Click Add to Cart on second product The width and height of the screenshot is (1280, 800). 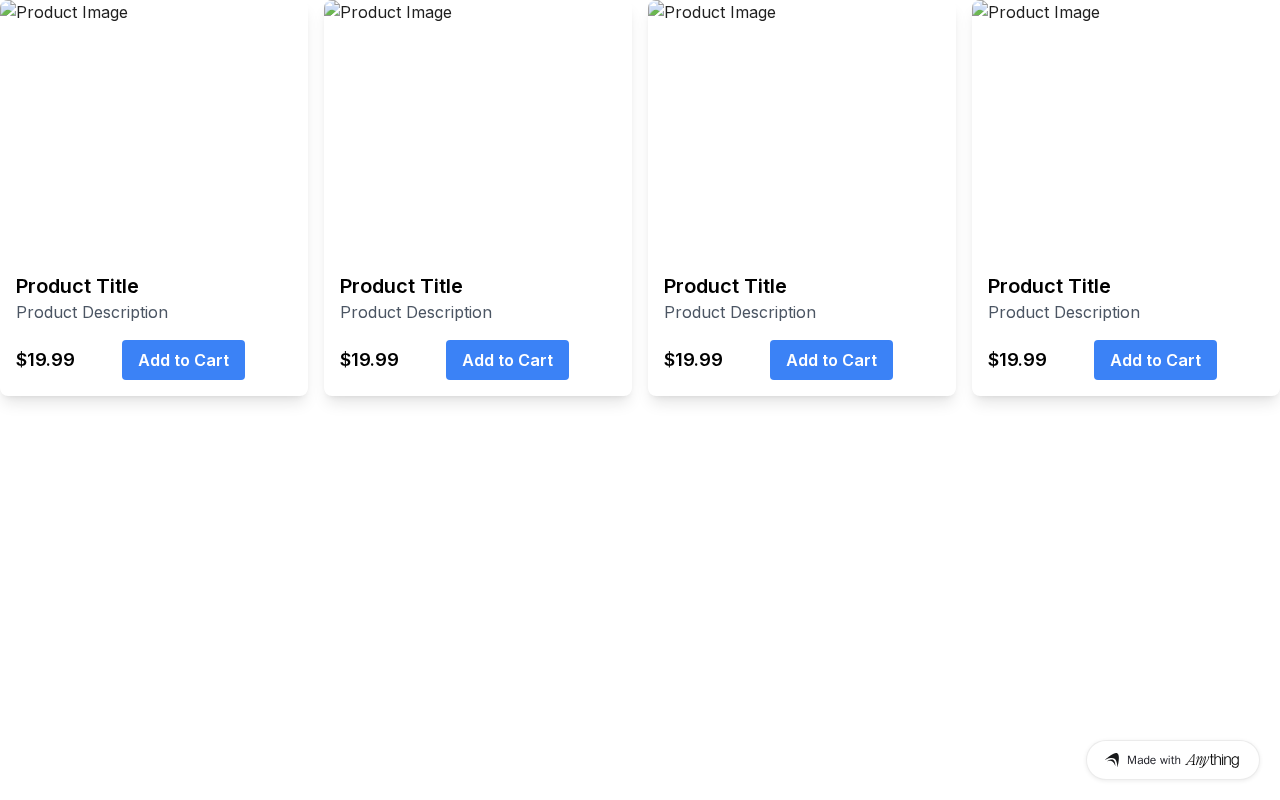click(507, 360)
